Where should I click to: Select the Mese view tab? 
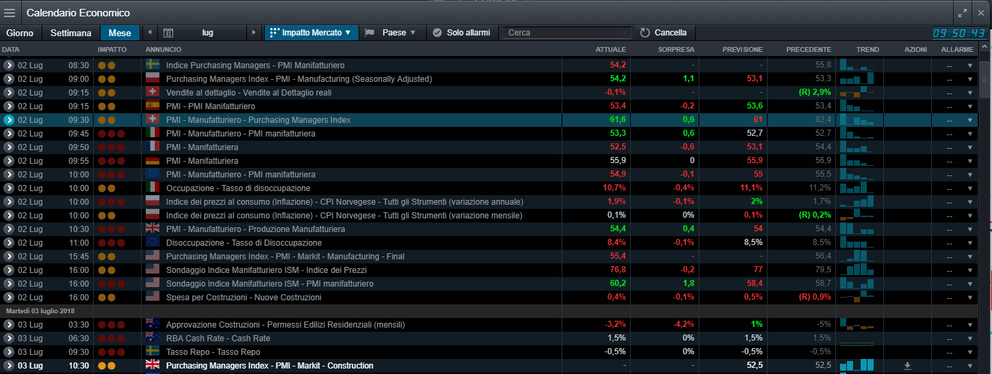(x=120, y=32)
